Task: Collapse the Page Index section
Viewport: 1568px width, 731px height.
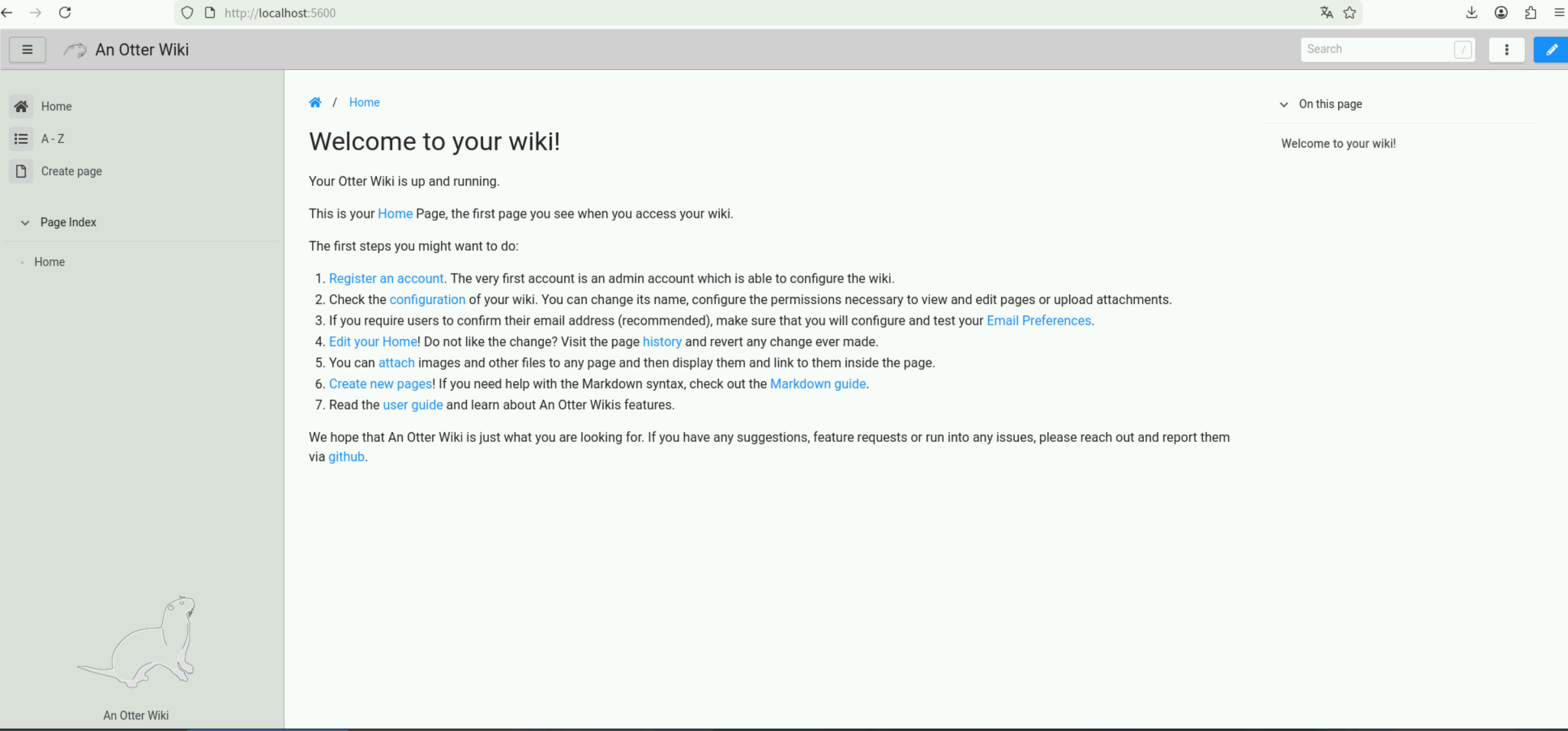Action: click(25, 222)
